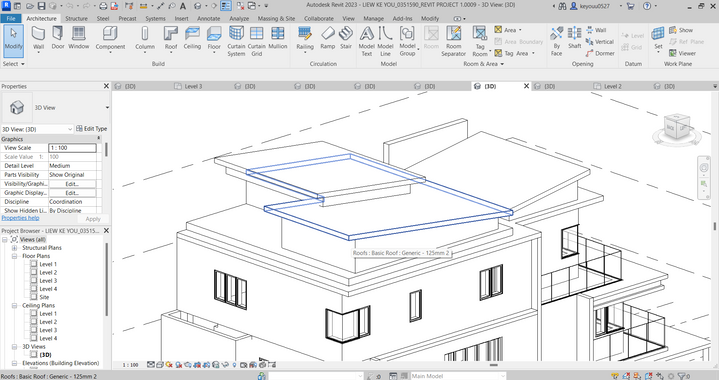Image resolution: width=719 pixels, height=380 pixels.
Task: Toggle Show work plane
Action: (x=680, y=30)
